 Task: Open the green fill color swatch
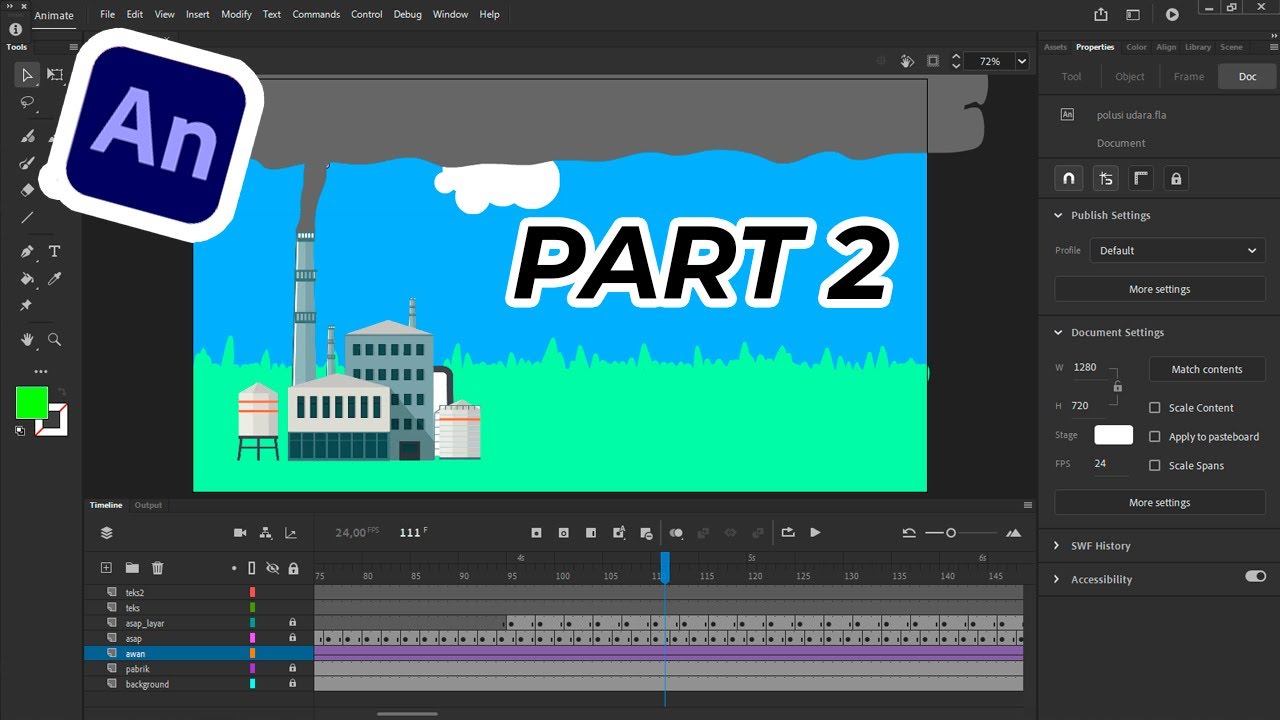pyautogui.click(x=32, y=403)
